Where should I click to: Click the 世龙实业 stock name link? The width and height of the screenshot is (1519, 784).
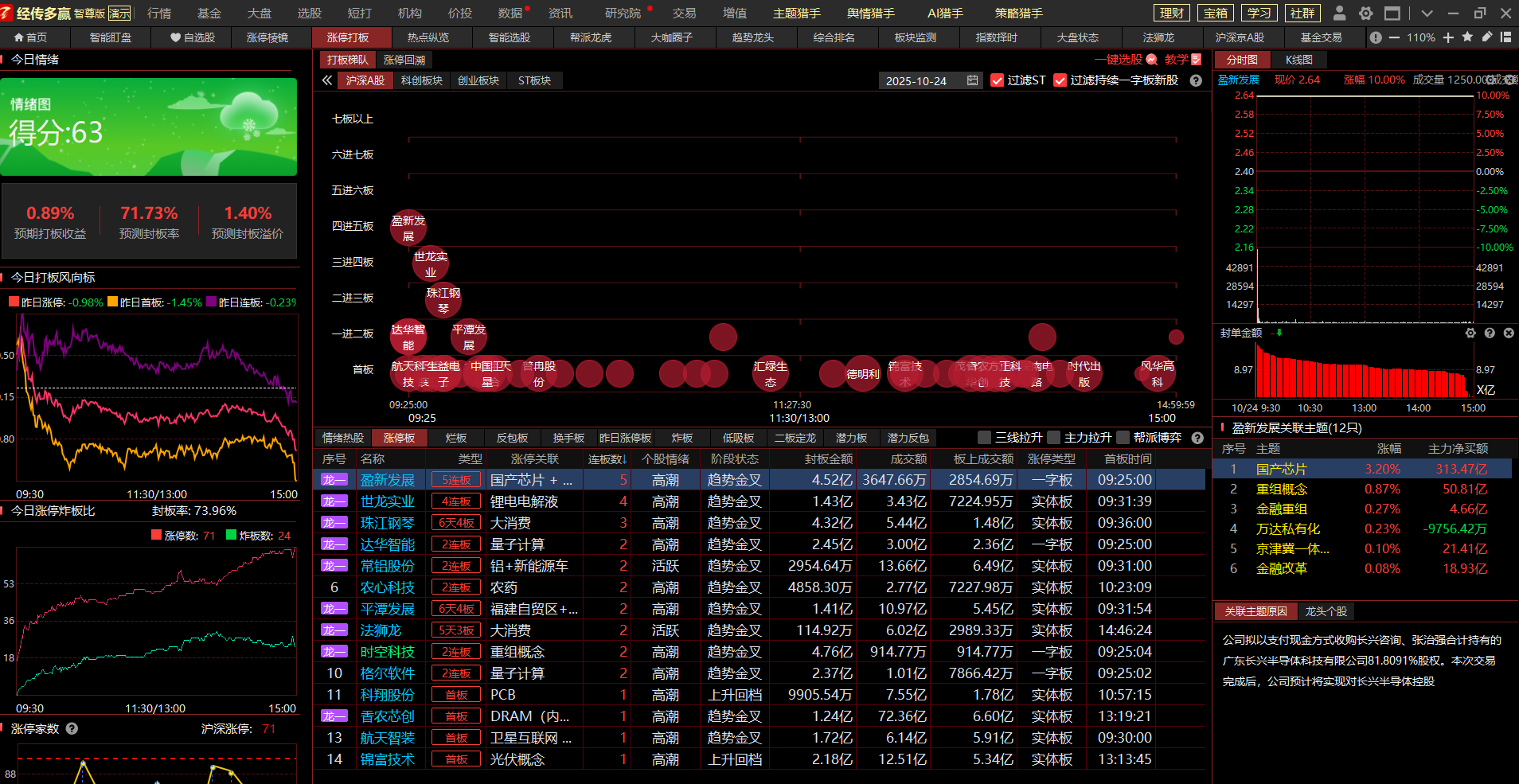[x=387, y=501]
